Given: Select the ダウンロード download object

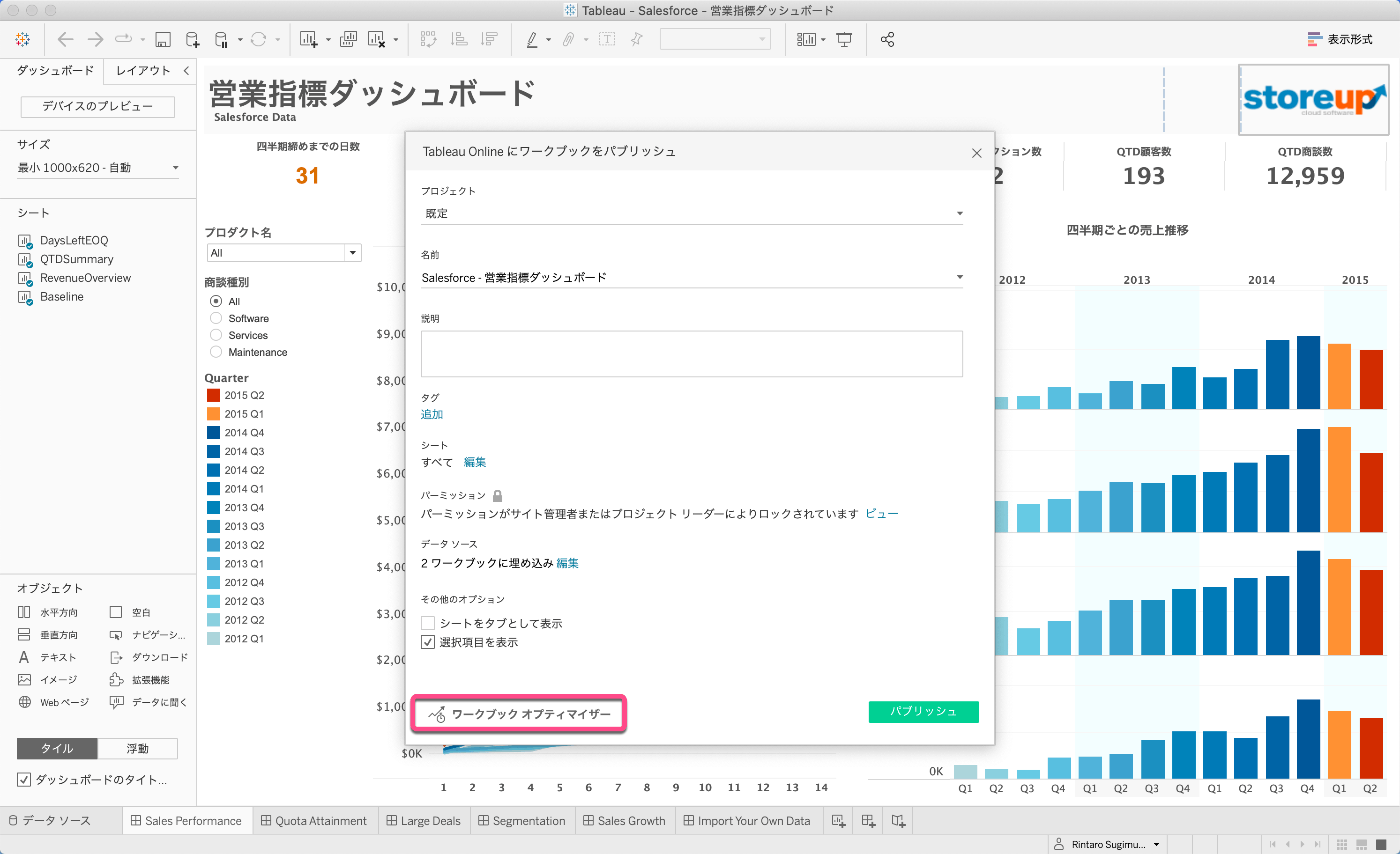Looking at the screenshot, I should [148, 657].
